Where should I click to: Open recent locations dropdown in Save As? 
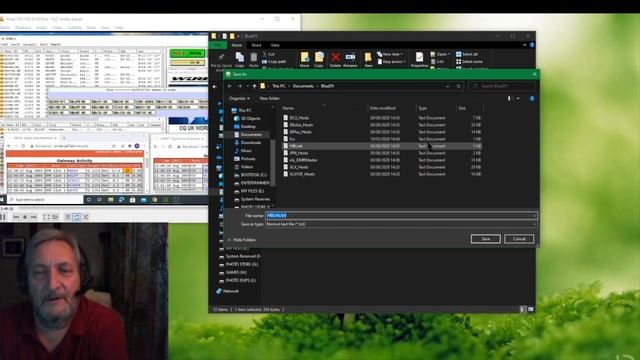click(247, 86)
